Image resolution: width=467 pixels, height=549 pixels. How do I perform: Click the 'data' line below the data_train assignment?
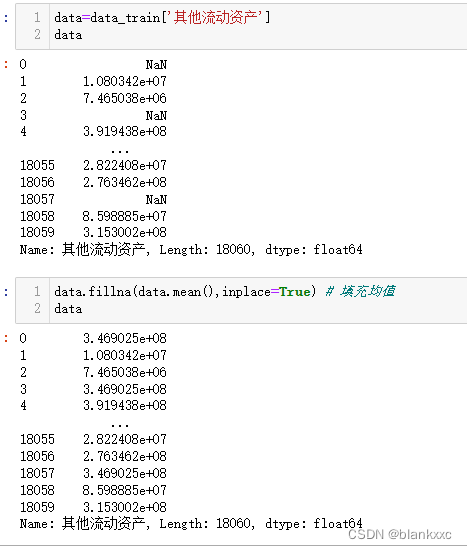(x=68, y=35)
